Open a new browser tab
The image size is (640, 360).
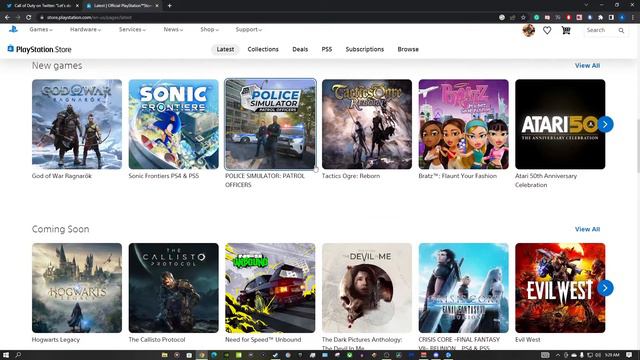(169, 6)
